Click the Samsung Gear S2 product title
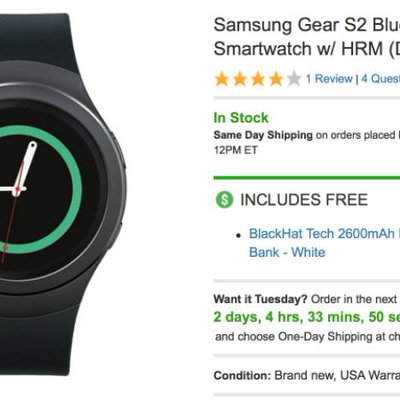Screen dimensions: 400x400 [307, 25]
